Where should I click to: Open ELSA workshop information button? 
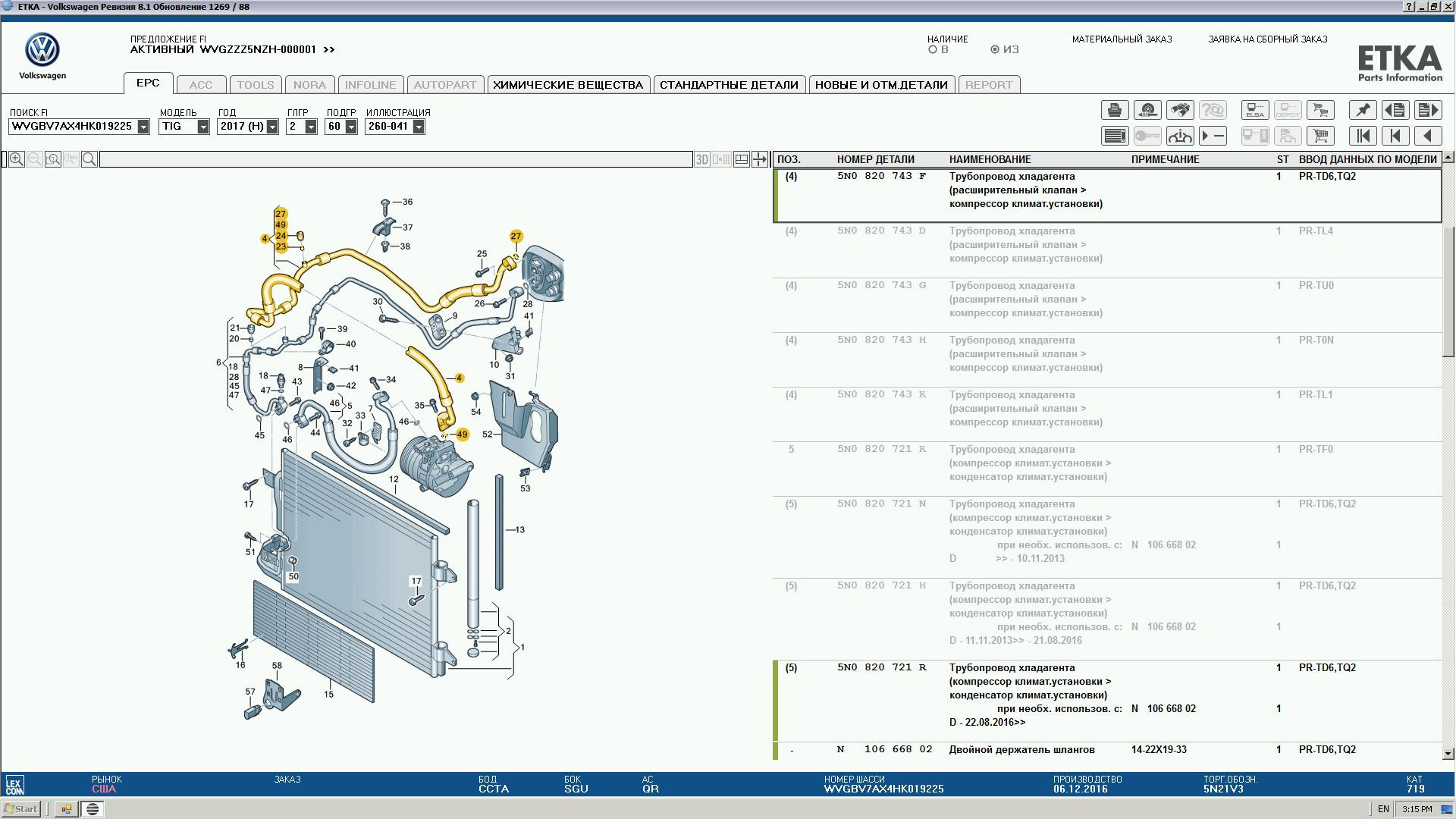(1255, 110)
